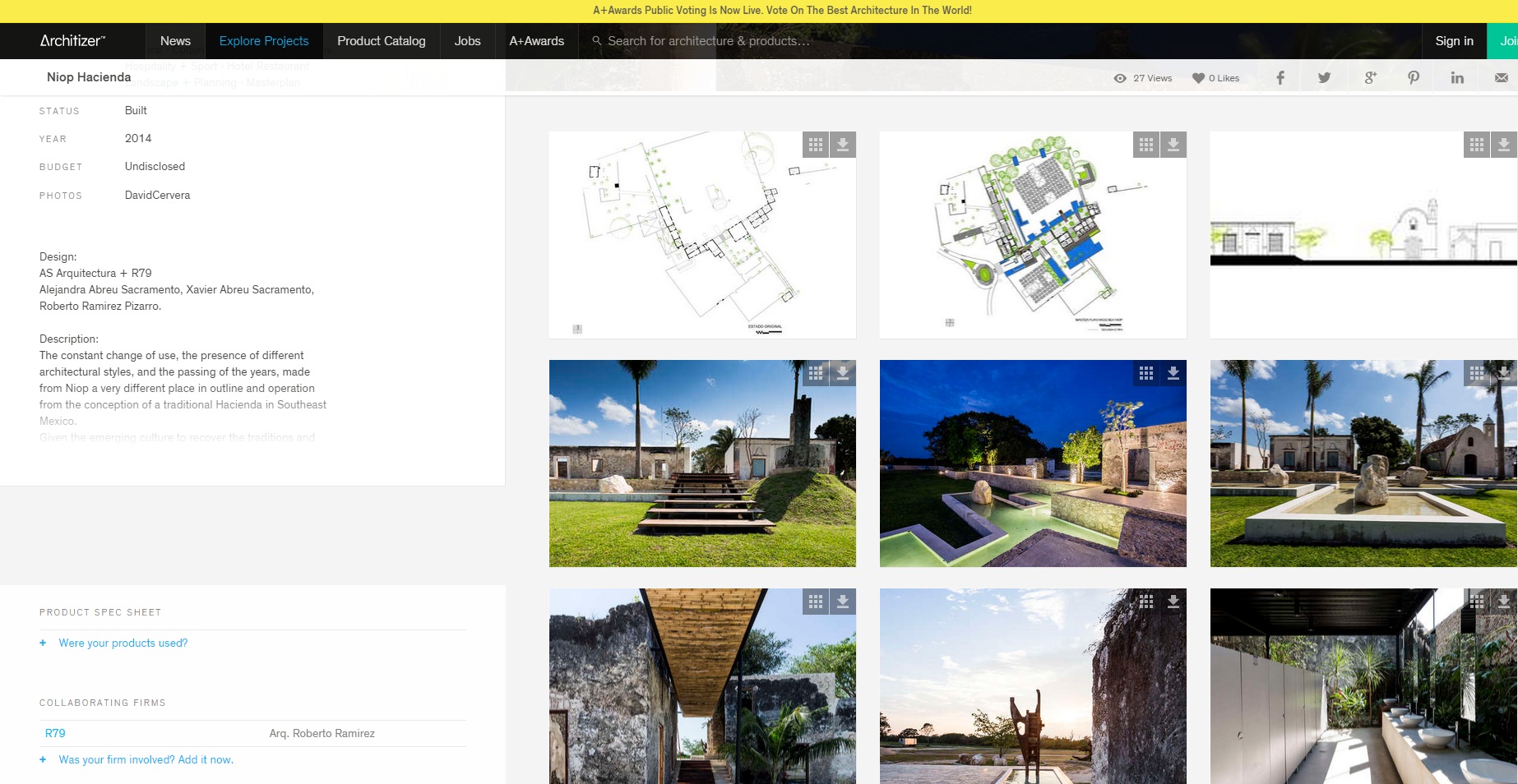
Task: Open Product Catalog menu
Action: point(382,40)
